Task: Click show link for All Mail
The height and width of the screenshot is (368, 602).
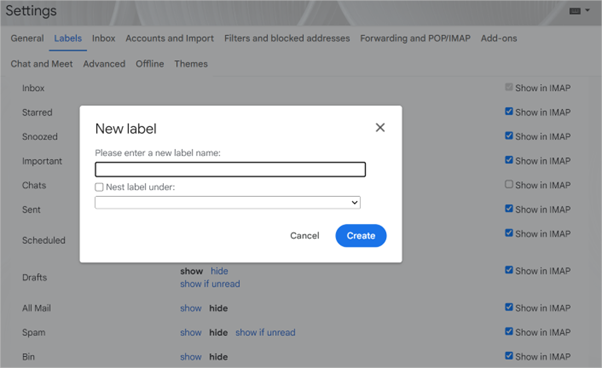Action: tap(191, 308)
